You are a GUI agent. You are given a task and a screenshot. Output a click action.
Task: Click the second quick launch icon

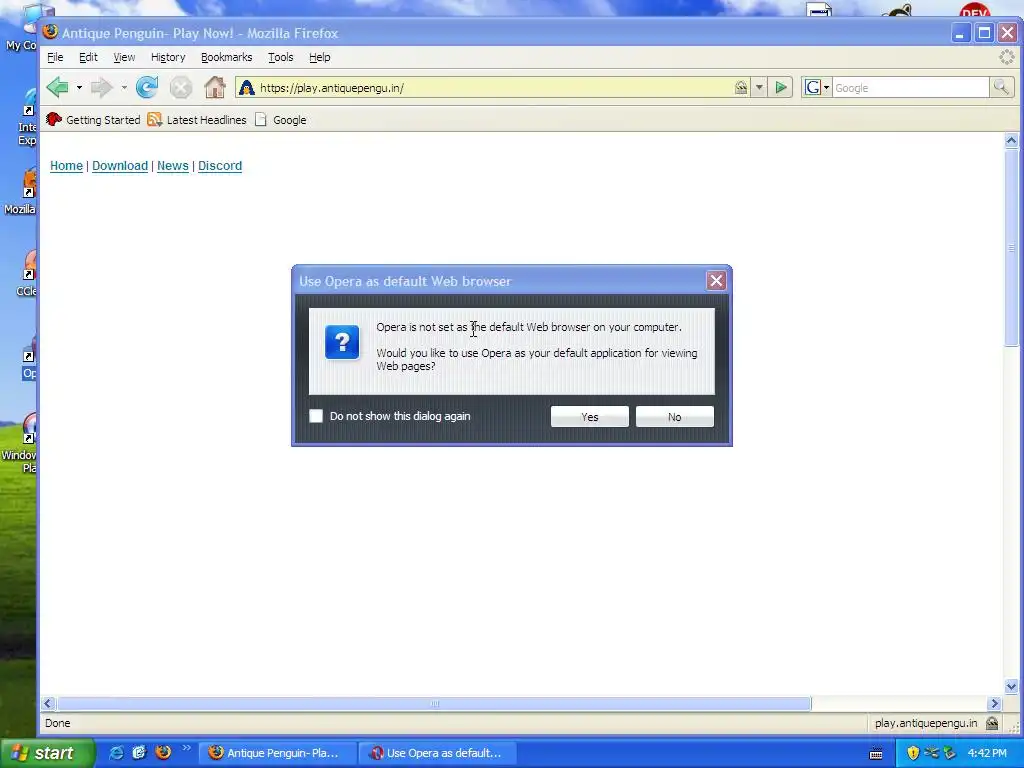[139, 752]
